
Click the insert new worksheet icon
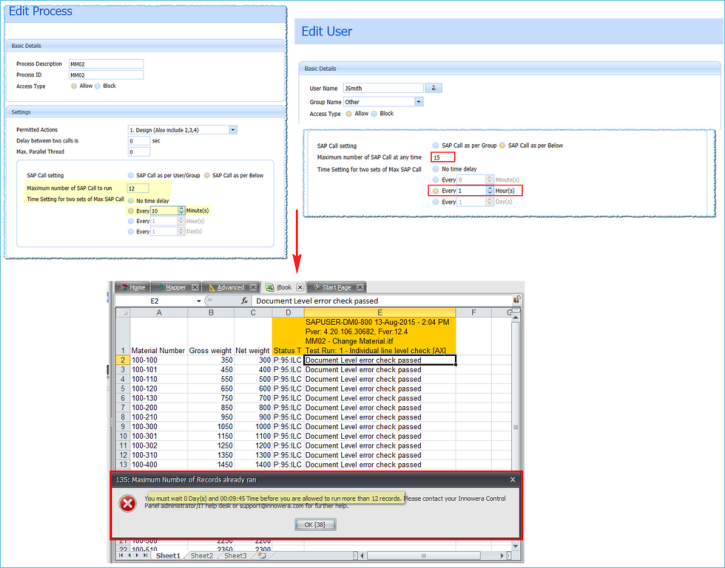click(x=262, y=556)
